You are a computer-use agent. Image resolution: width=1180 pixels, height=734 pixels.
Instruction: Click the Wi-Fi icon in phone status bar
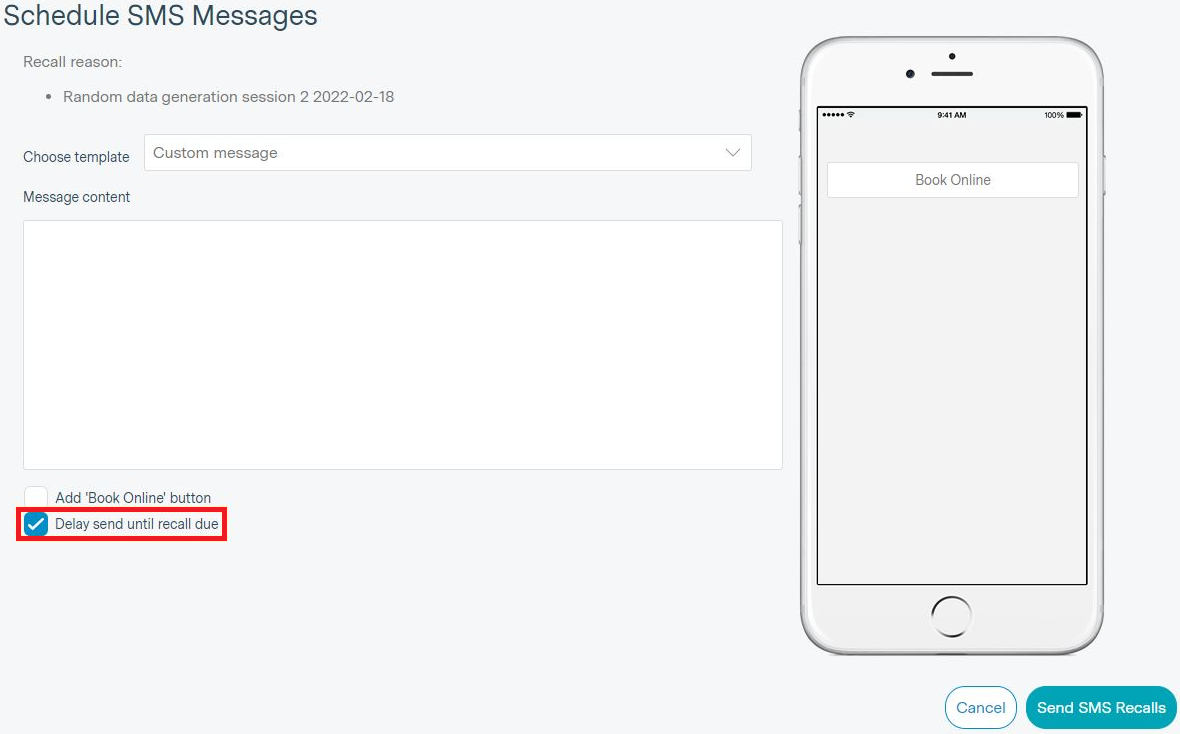(x=851, y=114)
